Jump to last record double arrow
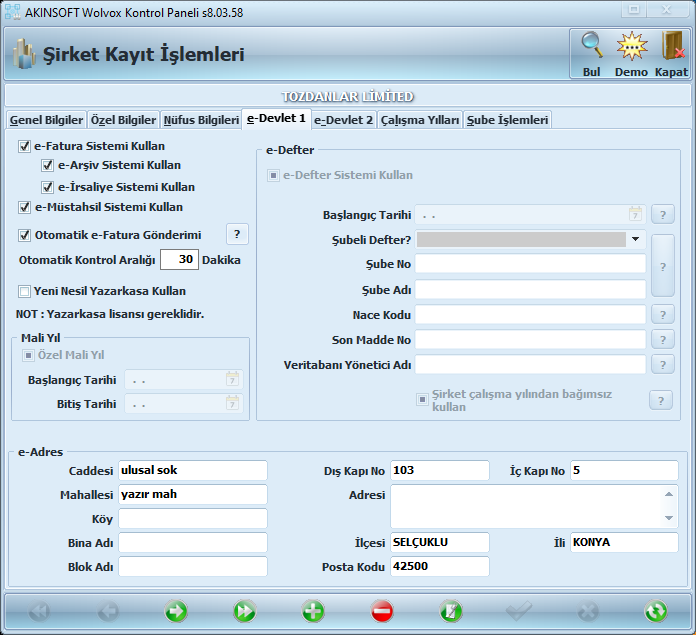The width and height of the screenshot is (696, 635). coord(245,611)
